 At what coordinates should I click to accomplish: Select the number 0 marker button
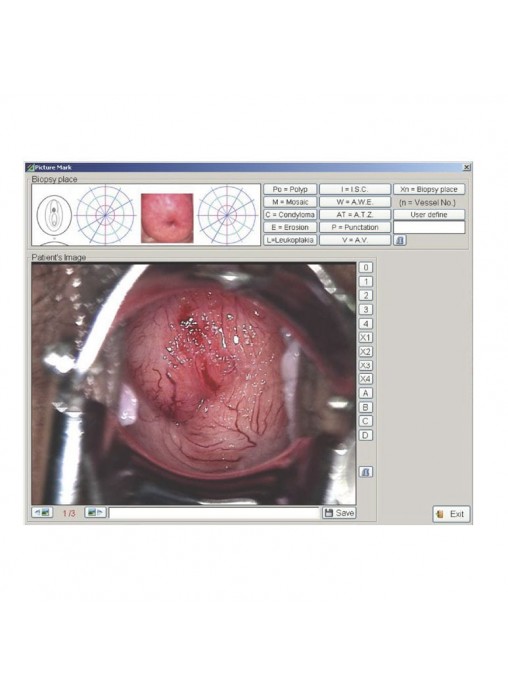pos(365,267)
